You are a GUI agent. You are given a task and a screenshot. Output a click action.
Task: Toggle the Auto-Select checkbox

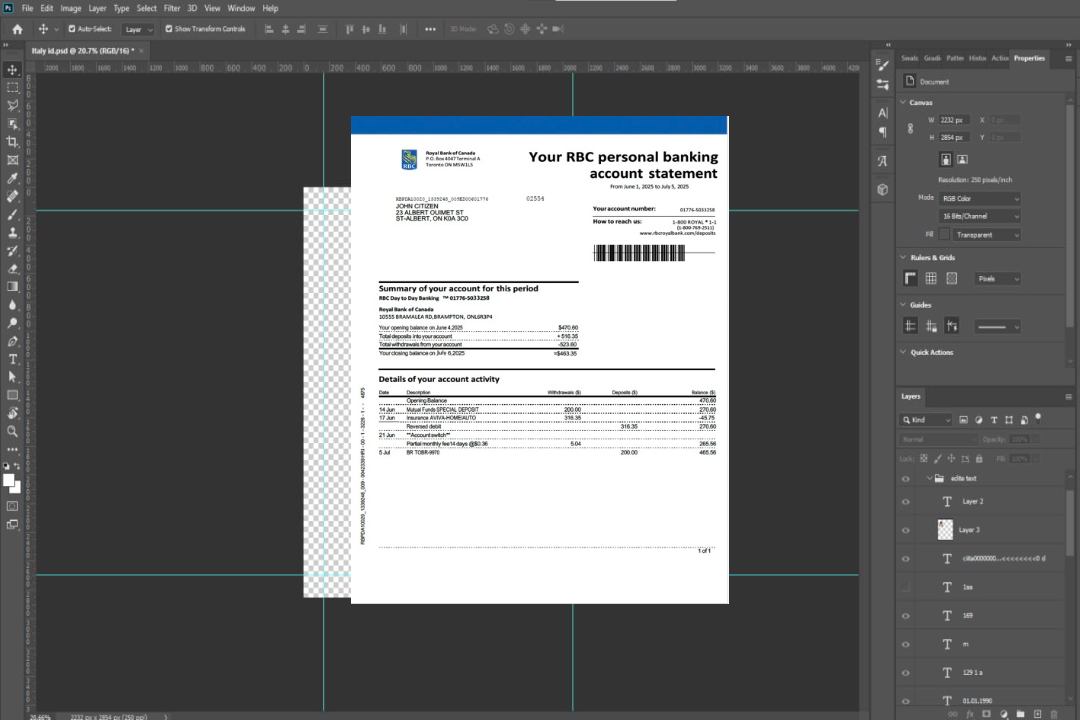coord(72,29)
